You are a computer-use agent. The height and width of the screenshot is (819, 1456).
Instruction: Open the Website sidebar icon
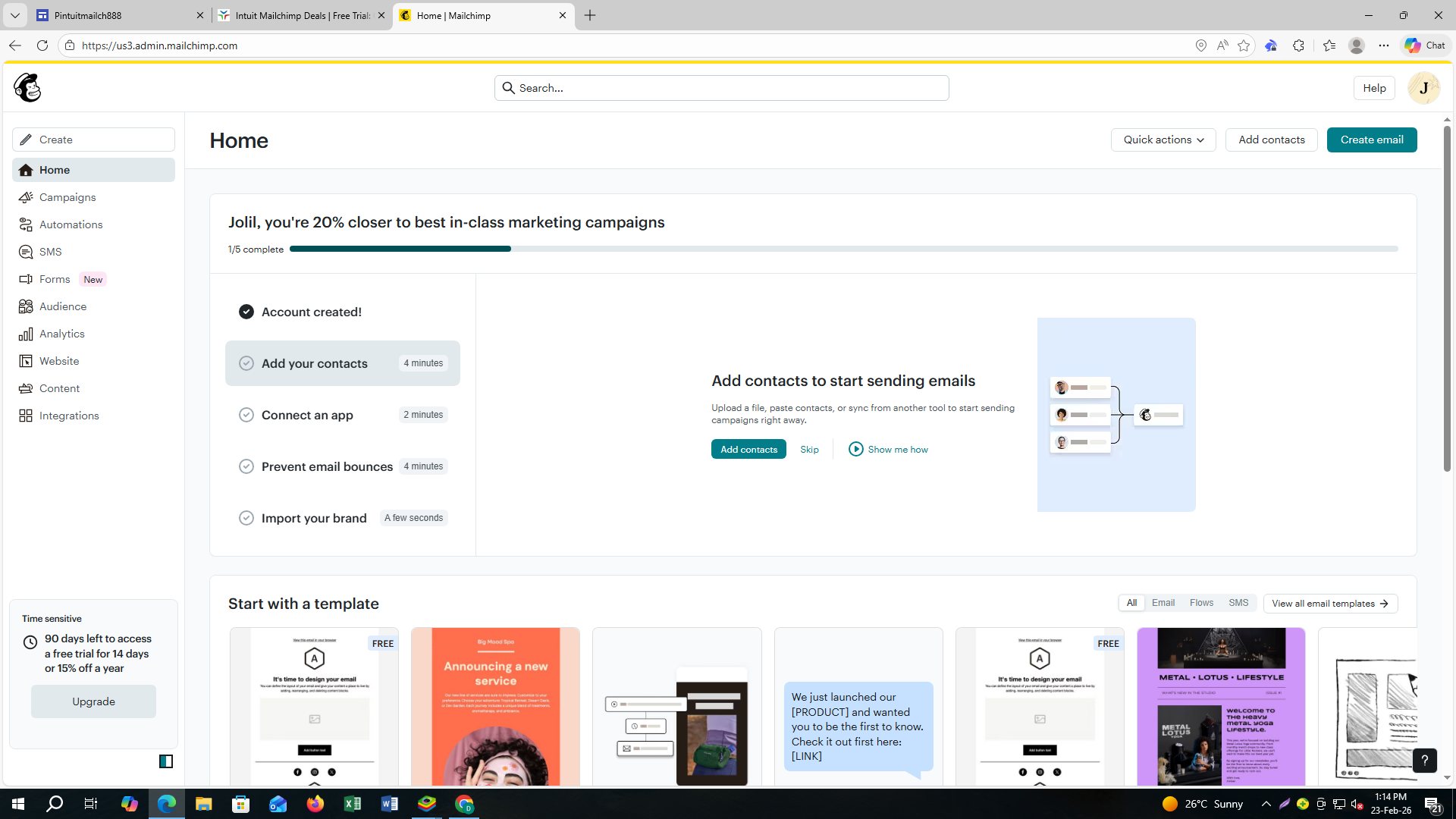point(26,361)
